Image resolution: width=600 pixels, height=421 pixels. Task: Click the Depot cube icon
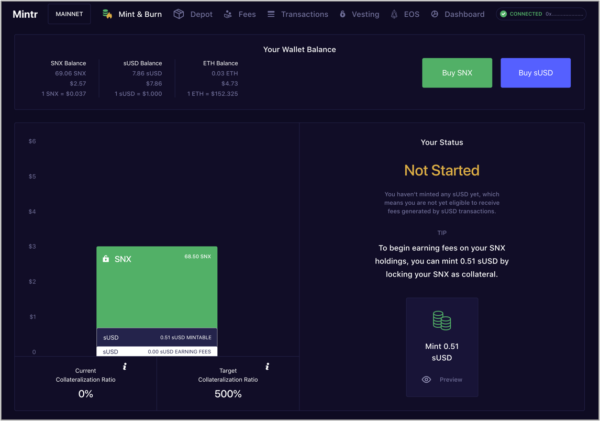tap(179, 14)
